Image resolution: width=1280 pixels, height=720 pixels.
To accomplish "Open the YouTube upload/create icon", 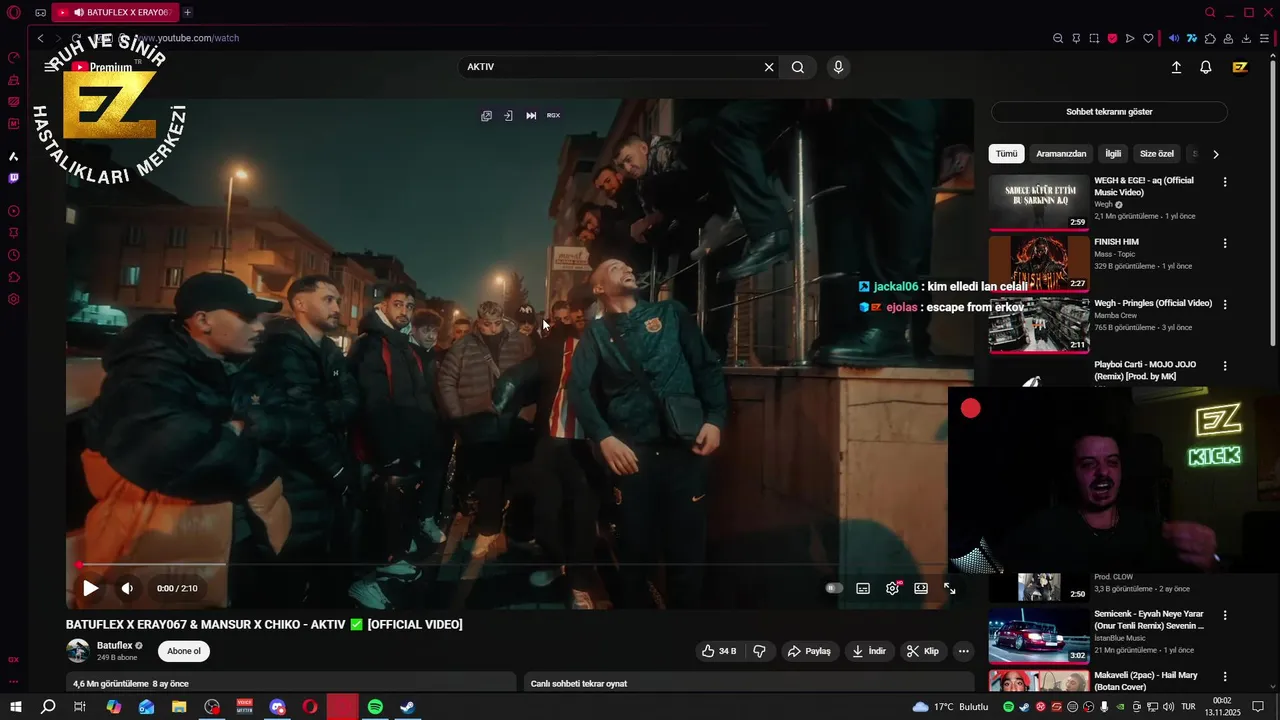I will click(x=1176, y=67).
